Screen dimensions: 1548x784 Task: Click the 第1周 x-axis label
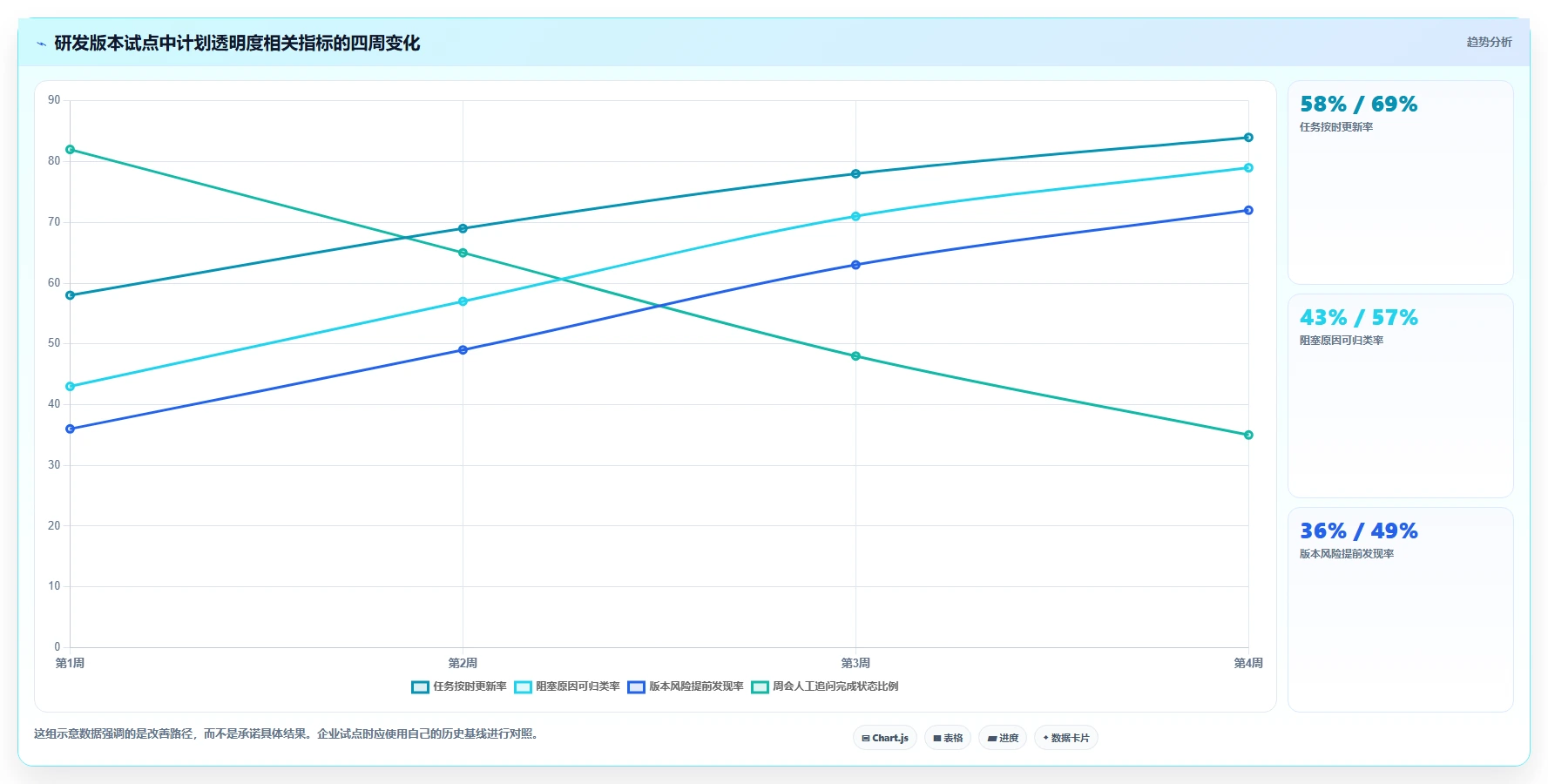coord(71,663)
